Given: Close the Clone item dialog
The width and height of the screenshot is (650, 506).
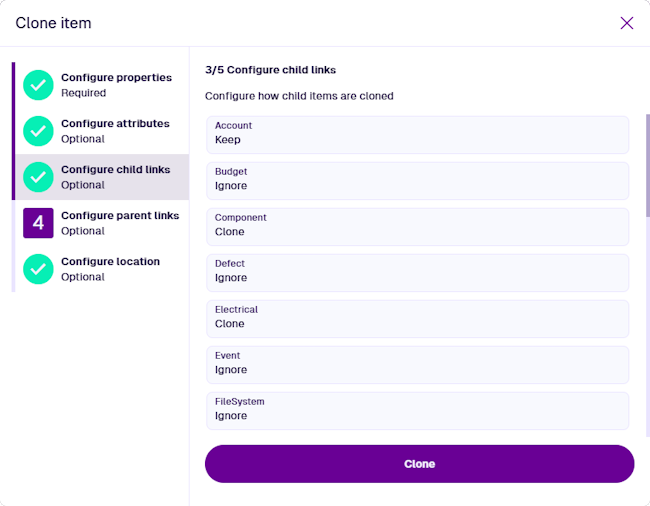Looking at the screenshot, I should pyautogui.click(x=627, y=23).
